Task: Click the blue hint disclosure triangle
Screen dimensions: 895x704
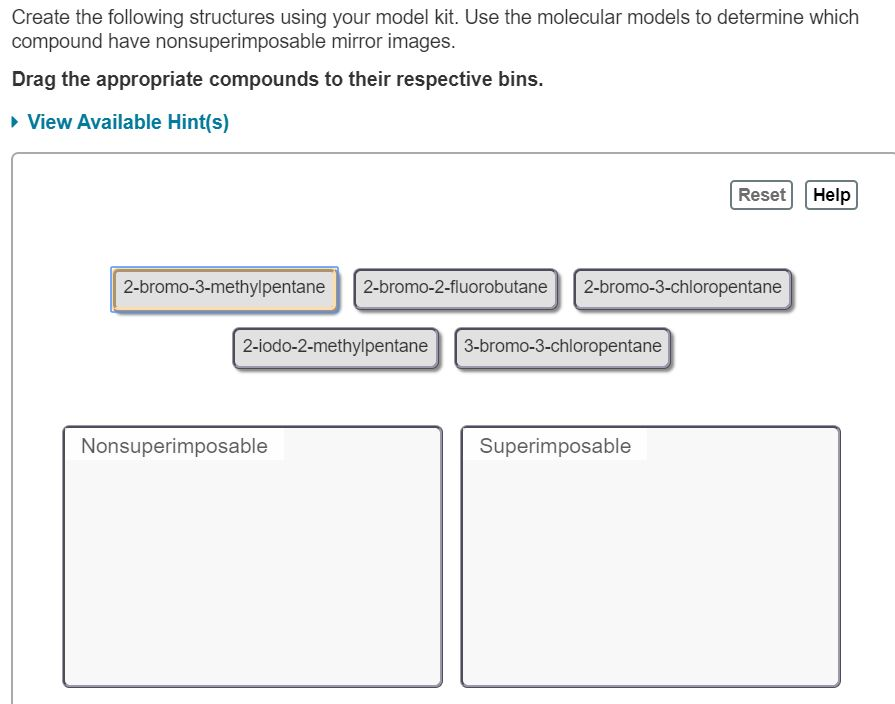Action: click(13, 121)
